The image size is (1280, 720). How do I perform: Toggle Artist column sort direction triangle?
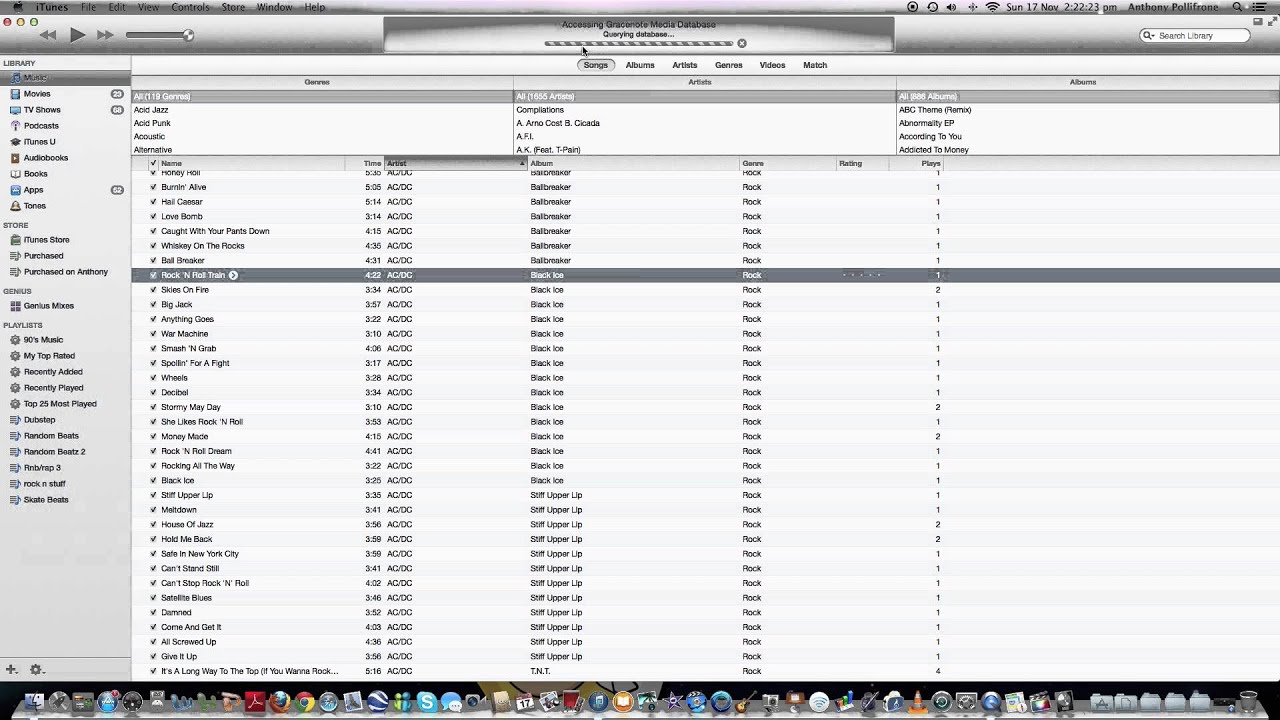click(x=521, y=163)
